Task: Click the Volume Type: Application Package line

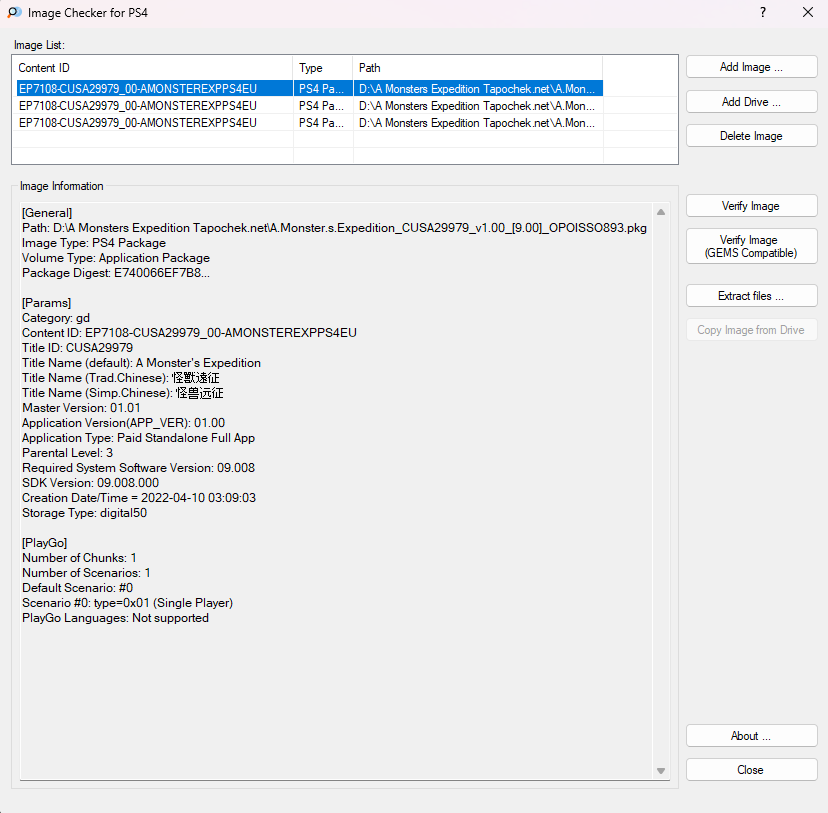Action: click(x=116, y=258)
